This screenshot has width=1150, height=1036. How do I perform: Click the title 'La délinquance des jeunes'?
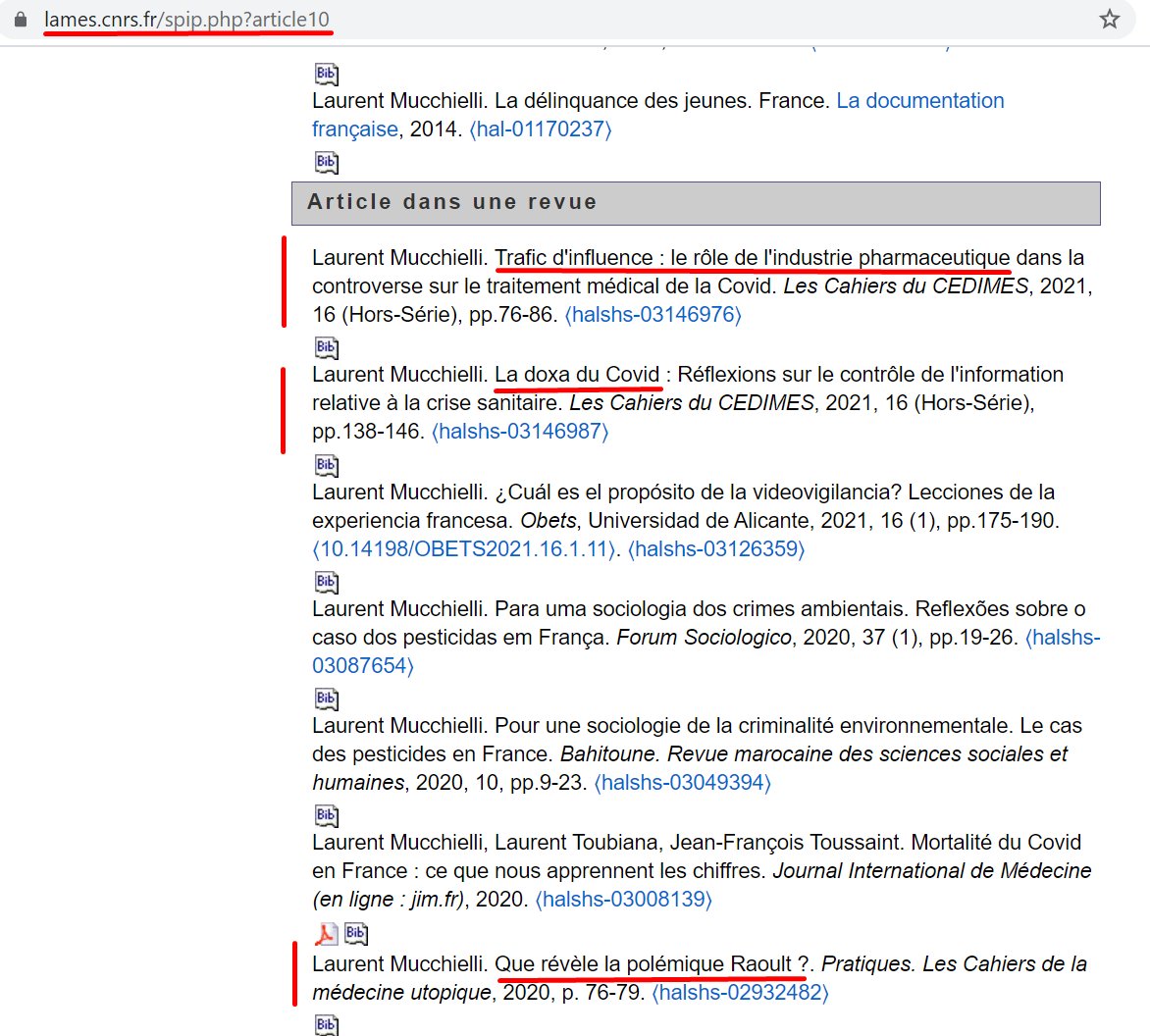pyautogui.click(x=621, y=101)
